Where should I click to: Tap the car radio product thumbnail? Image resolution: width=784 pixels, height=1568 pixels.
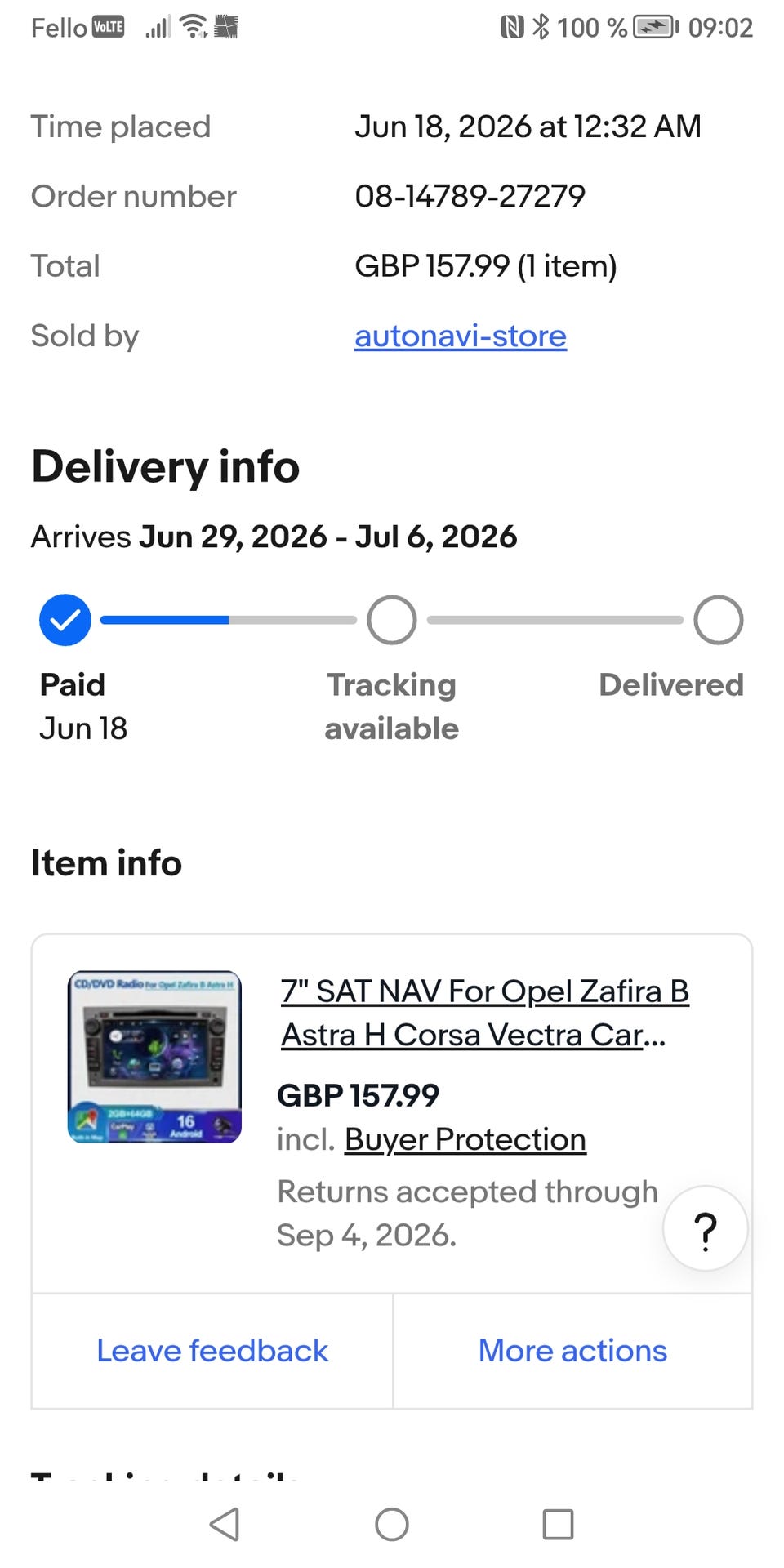(154, 1056)
